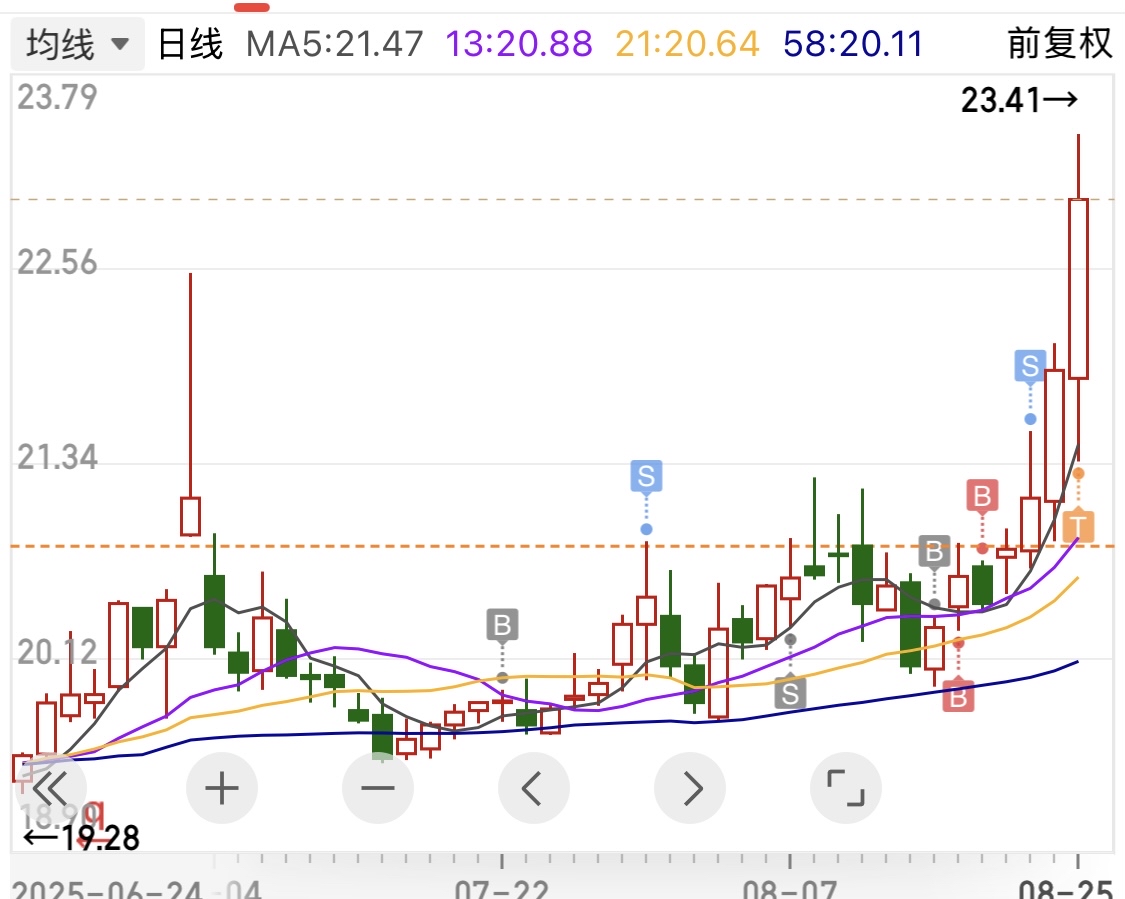Tap the 20.12 price axis label

[x=57, y=651]
